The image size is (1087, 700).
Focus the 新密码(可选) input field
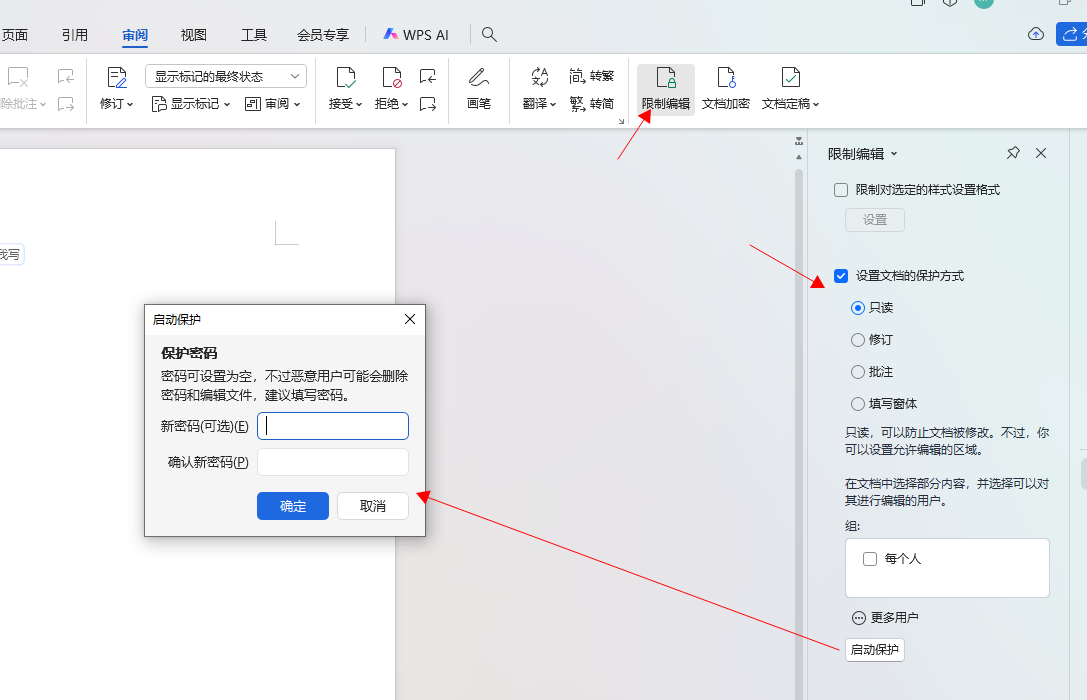click(x=333, y=426)
